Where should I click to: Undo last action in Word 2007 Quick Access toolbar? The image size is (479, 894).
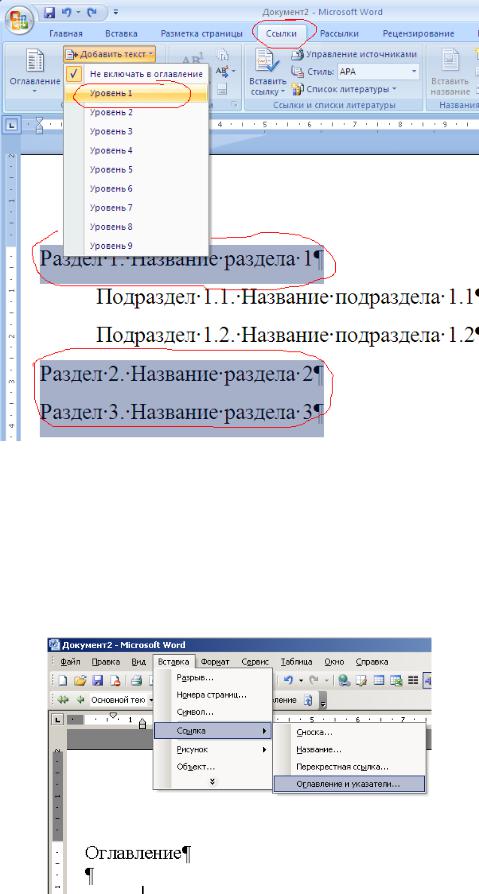[x=66, y=12]
